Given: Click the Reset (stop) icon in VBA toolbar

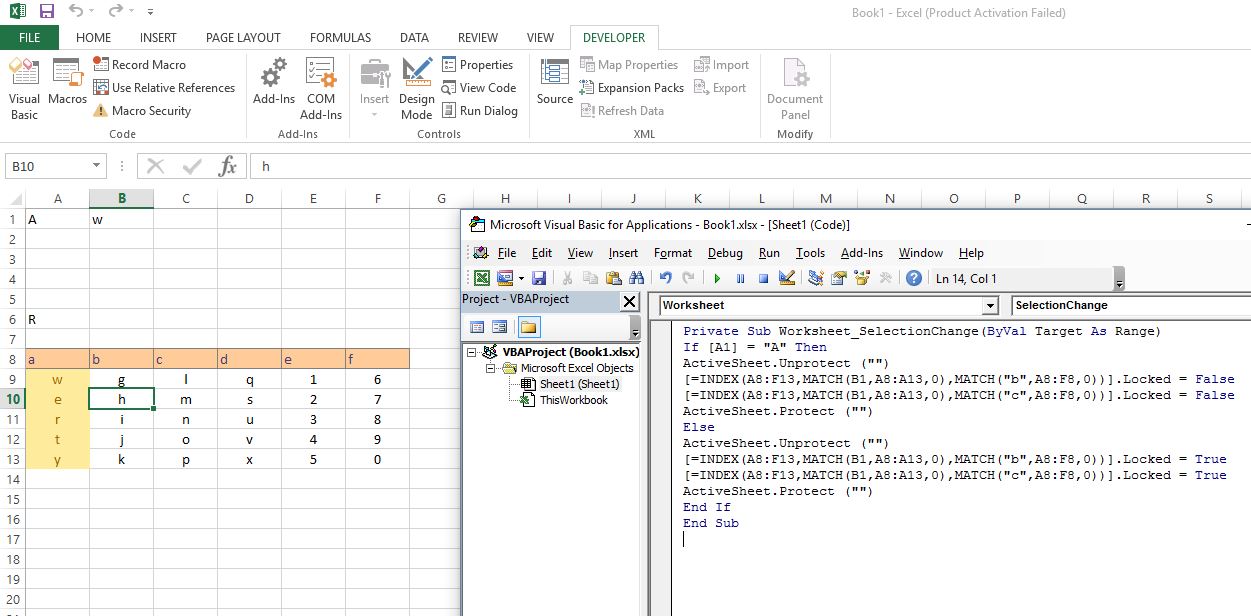Looking at the screenshot, I should point(764,278).
